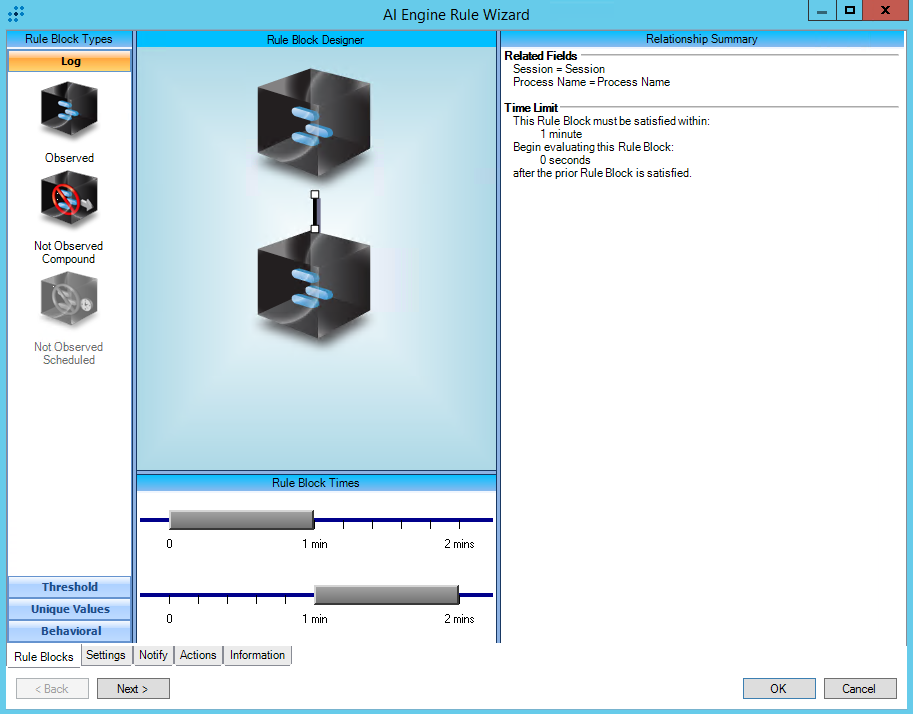This screenshot has width=913, height=714.
Task: Click the link connector between rule blocks
Action: (315, 211)
